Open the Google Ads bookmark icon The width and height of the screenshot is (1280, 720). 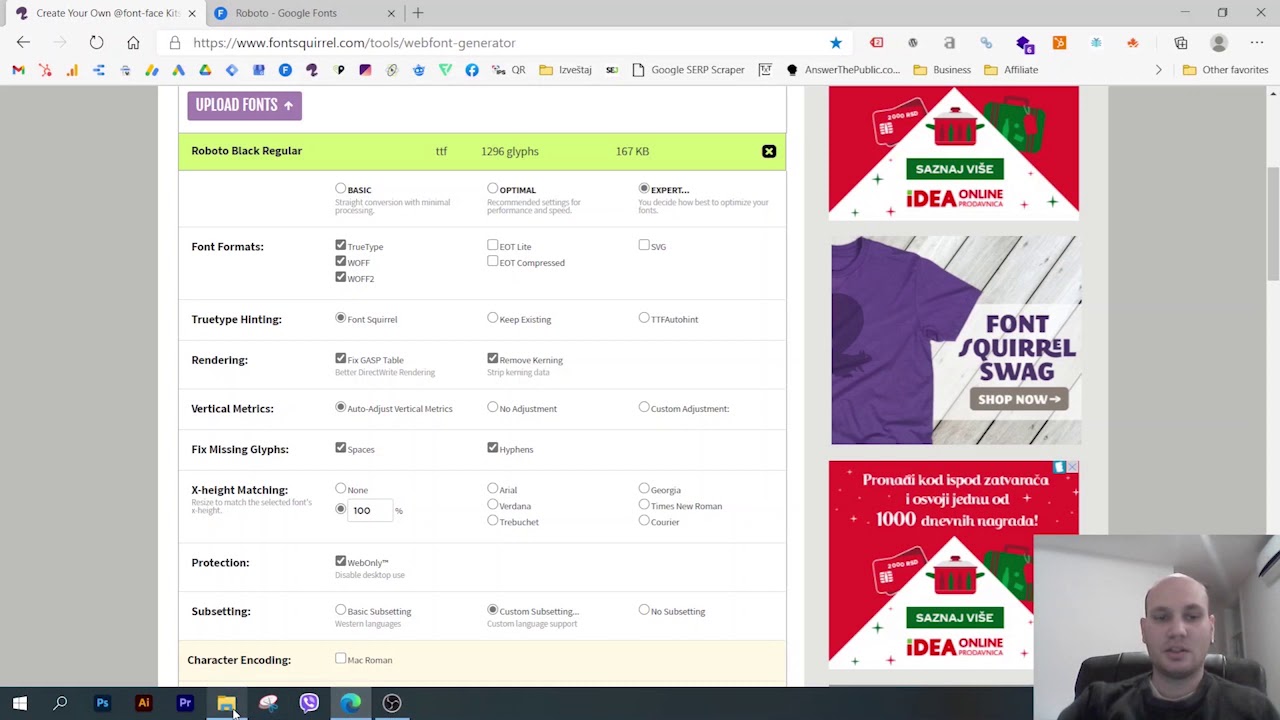pyautogui.click(x=178, y=70)
